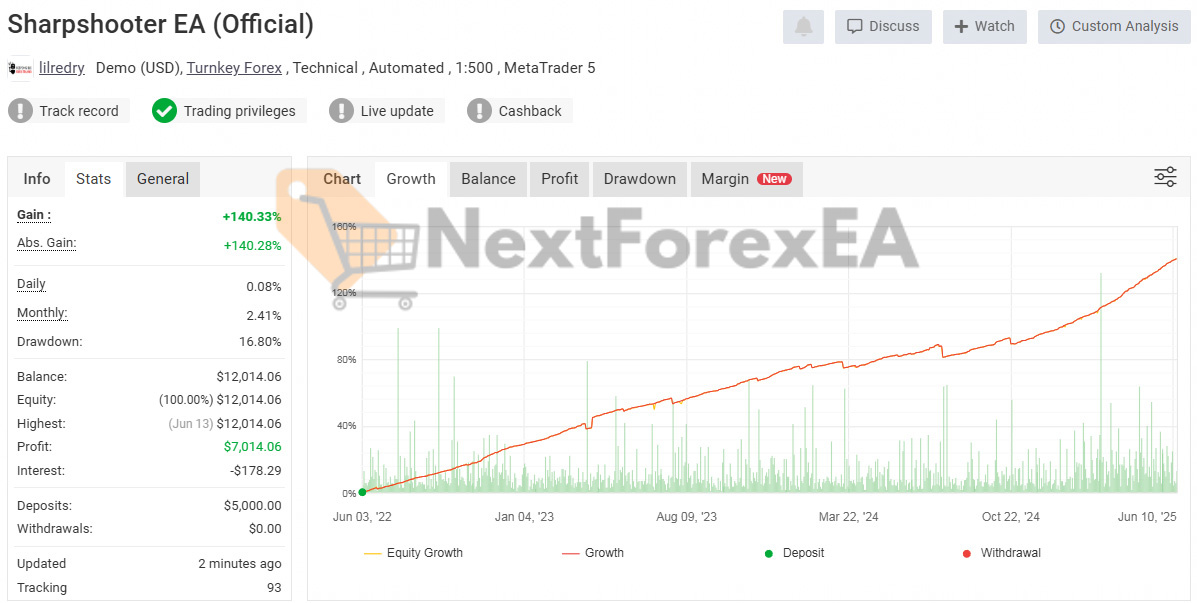Click the Trading privileges green checkmark icon
This screenshot has height=603, width=1197.
point(165,111)
